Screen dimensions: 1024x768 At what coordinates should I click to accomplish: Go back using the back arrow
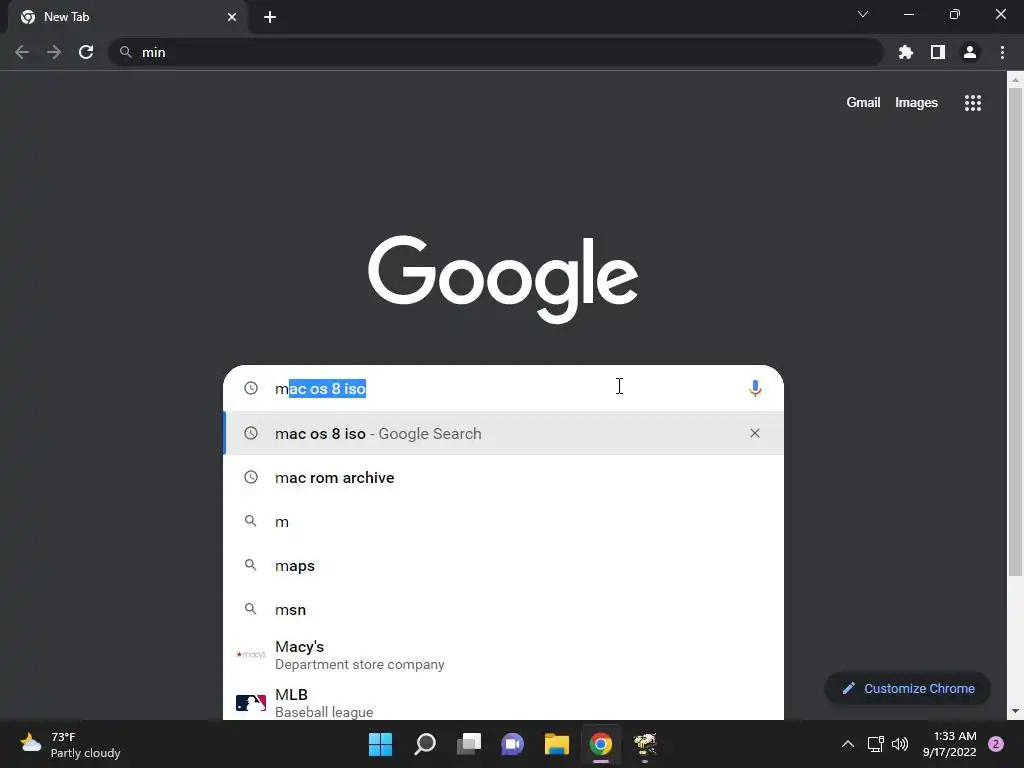pos(22,52)
